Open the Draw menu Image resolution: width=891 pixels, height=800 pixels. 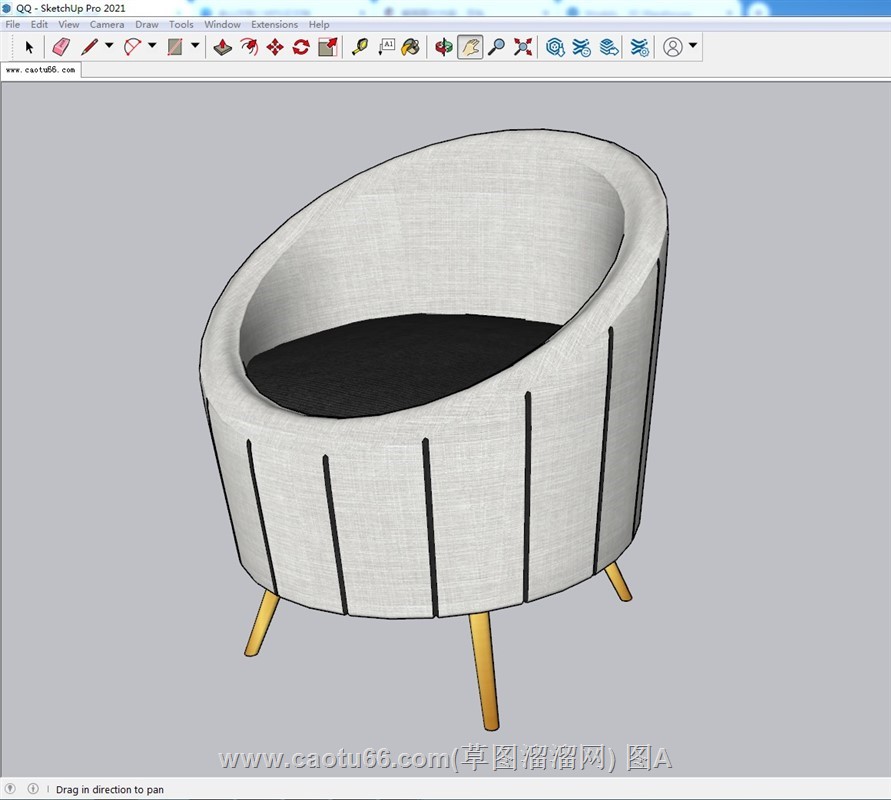pos(147,24)
